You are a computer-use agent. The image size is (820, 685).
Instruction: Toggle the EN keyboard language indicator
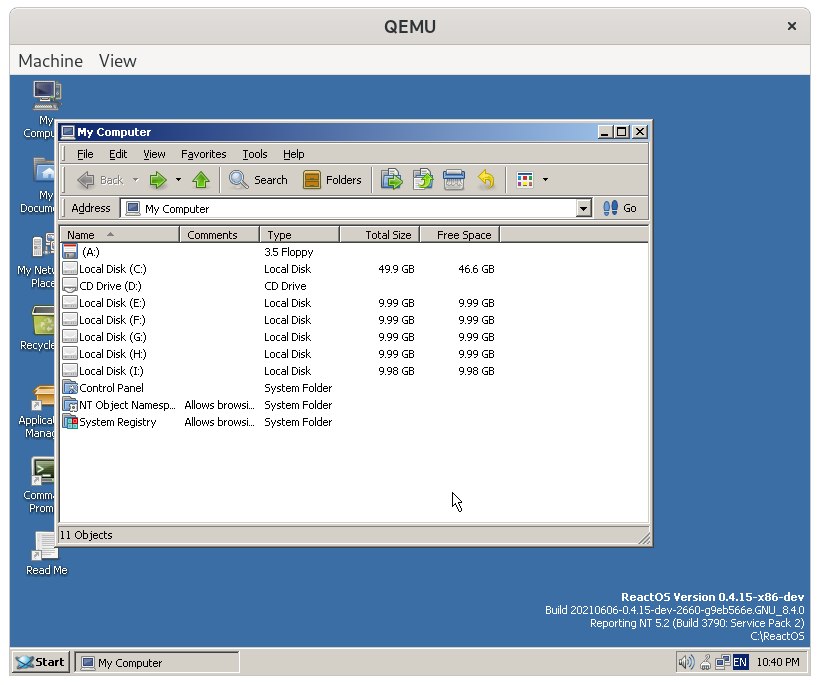click(741, 663)
